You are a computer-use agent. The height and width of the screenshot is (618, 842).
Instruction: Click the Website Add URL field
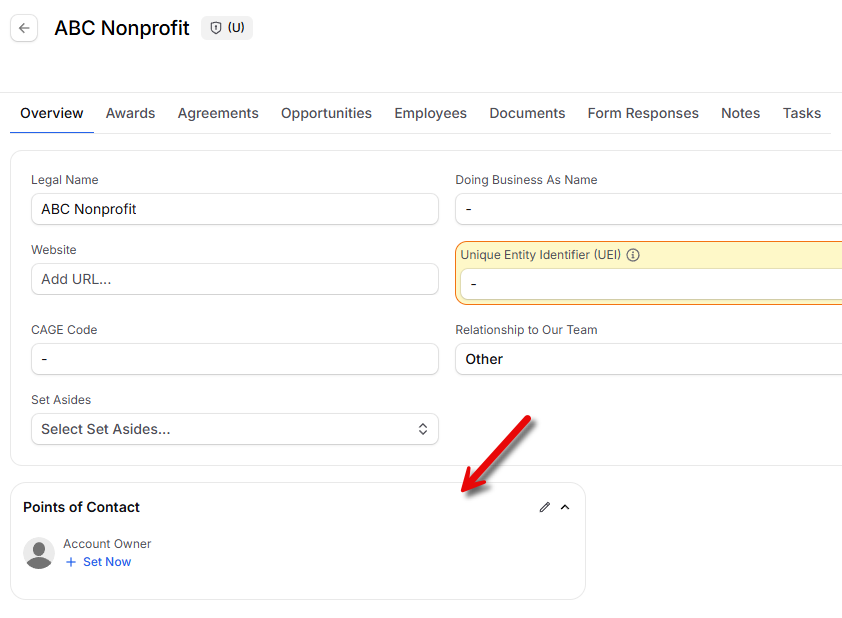(235, 279)
